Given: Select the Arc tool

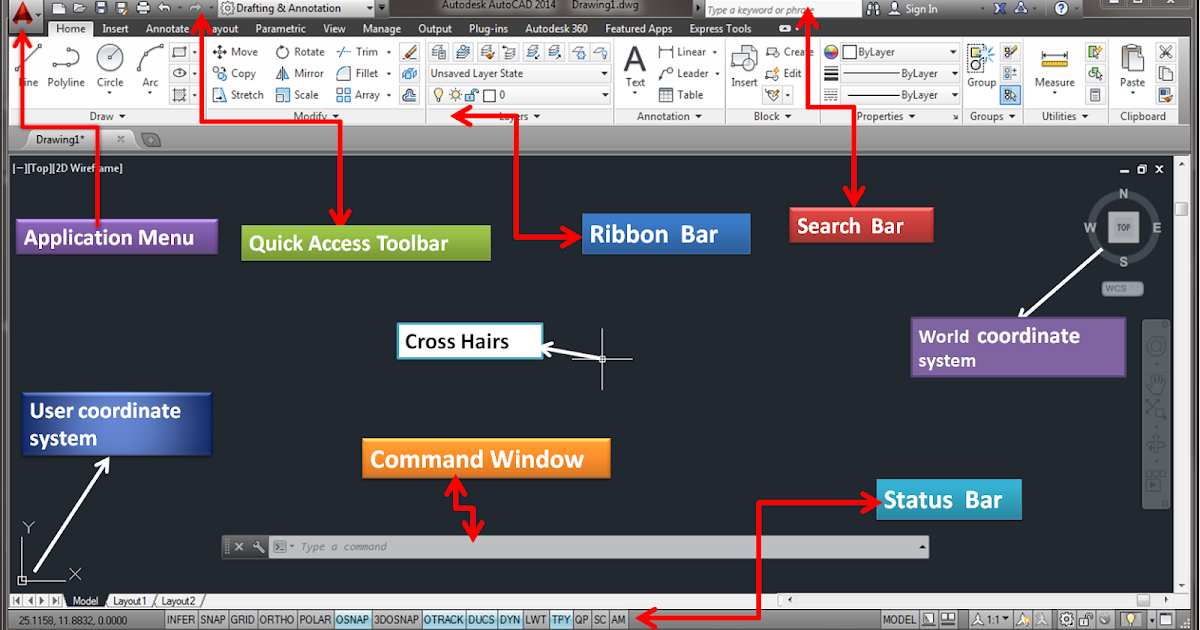Looking at the screenshot, I should (x=150, y=67).
